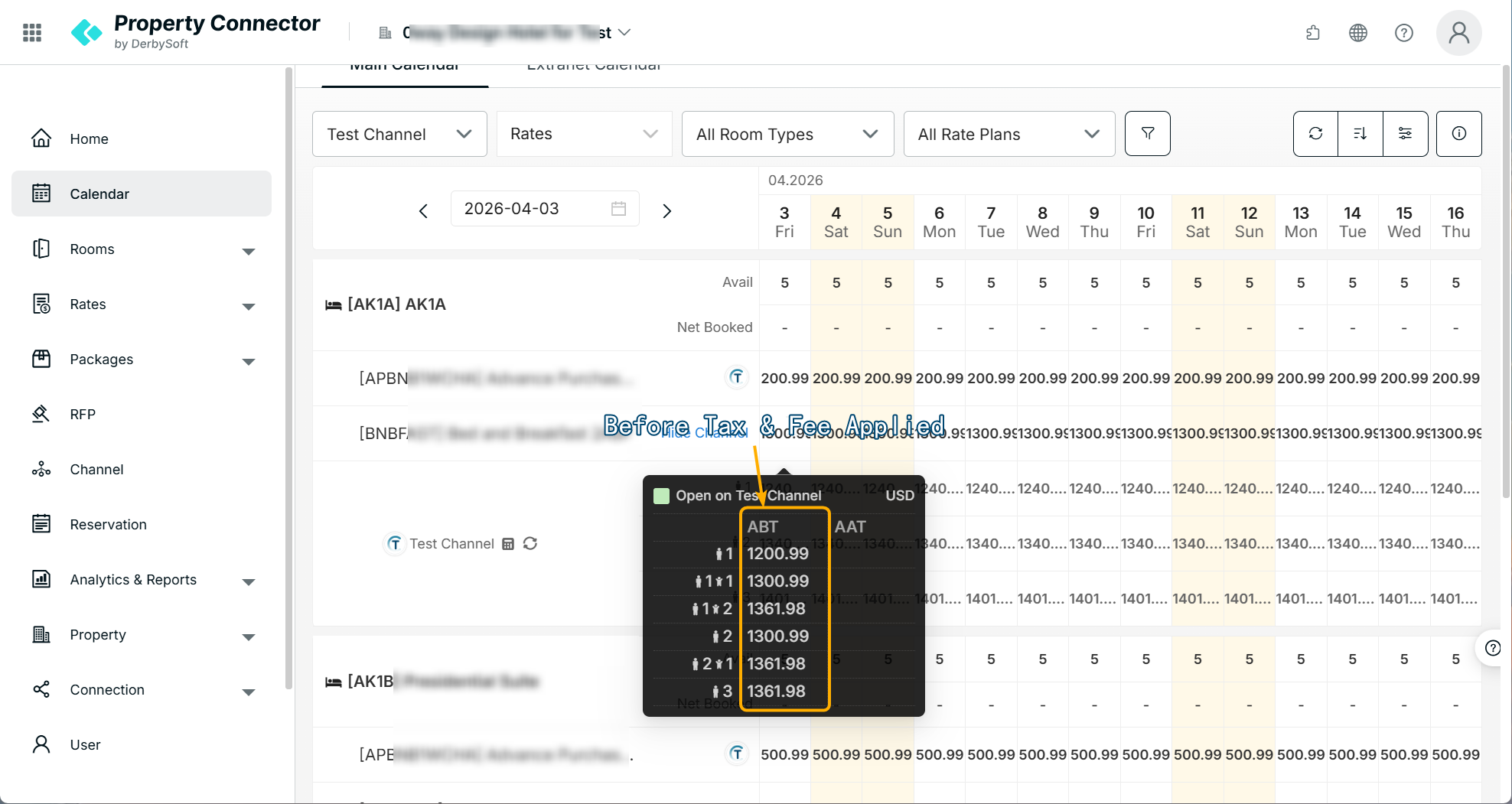The width and height of the screenshot is (1512, 804).
Task: Open the Rates view dropdown
Action: [x=585, y=134]
